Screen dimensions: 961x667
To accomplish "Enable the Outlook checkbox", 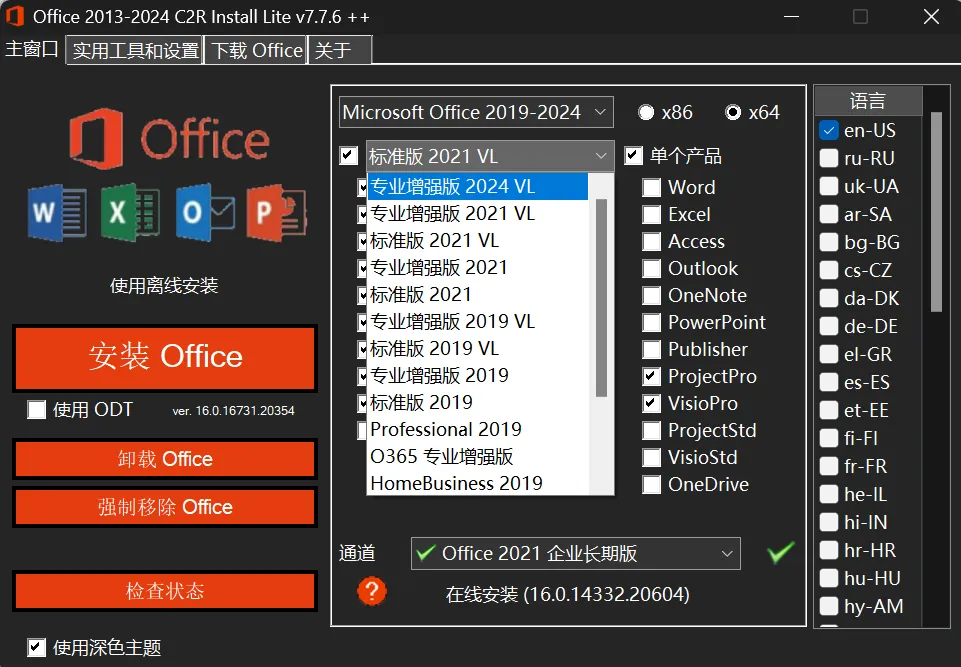I will click(651, 269).
